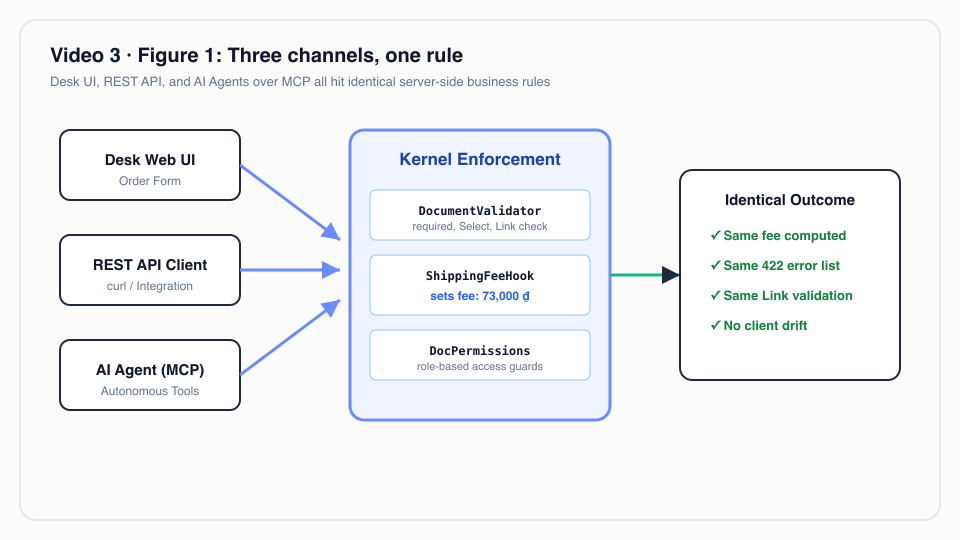This screenshot has width=960, height=540.
Task: Click 'Same 422 error list' item
Action: 775,266
